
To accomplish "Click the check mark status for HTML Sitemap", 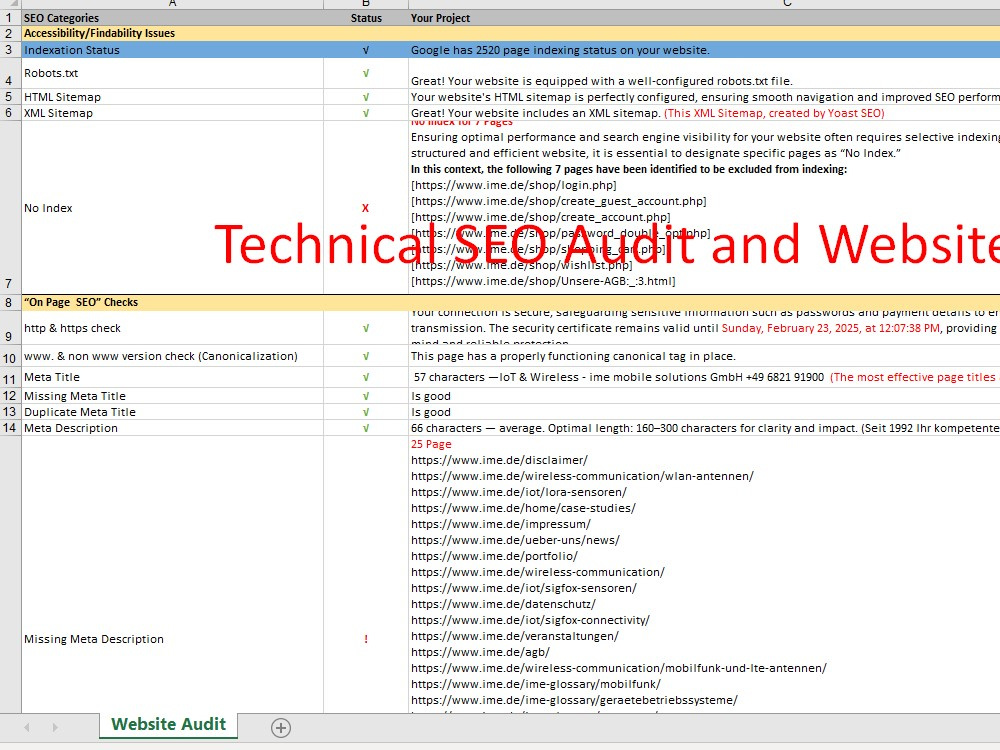I will pyautogui.click(x=366, y=97).
